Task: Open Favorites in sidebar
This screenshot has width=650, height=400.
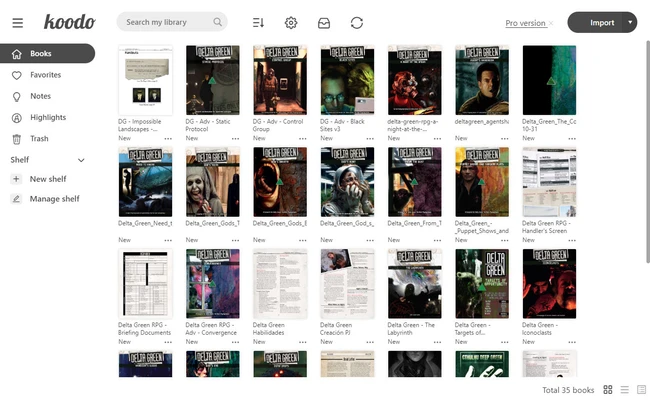Action: 46,75
